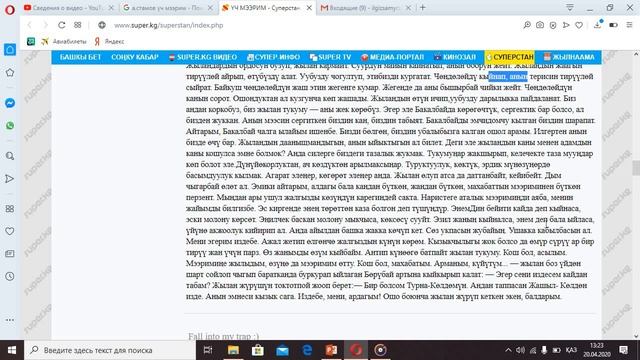View site information globe icon
Viewport: 640px width, 360px height.
pyautogui.click(x=102, y=25)
